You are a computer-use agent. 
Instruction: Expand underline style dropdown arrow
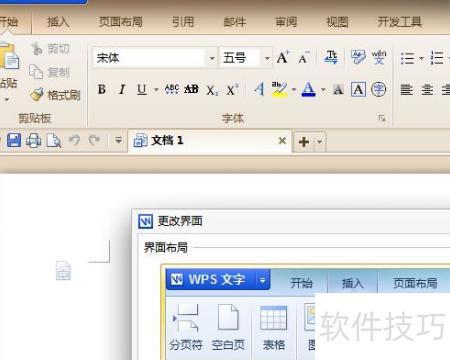click(x=156, y=90)
